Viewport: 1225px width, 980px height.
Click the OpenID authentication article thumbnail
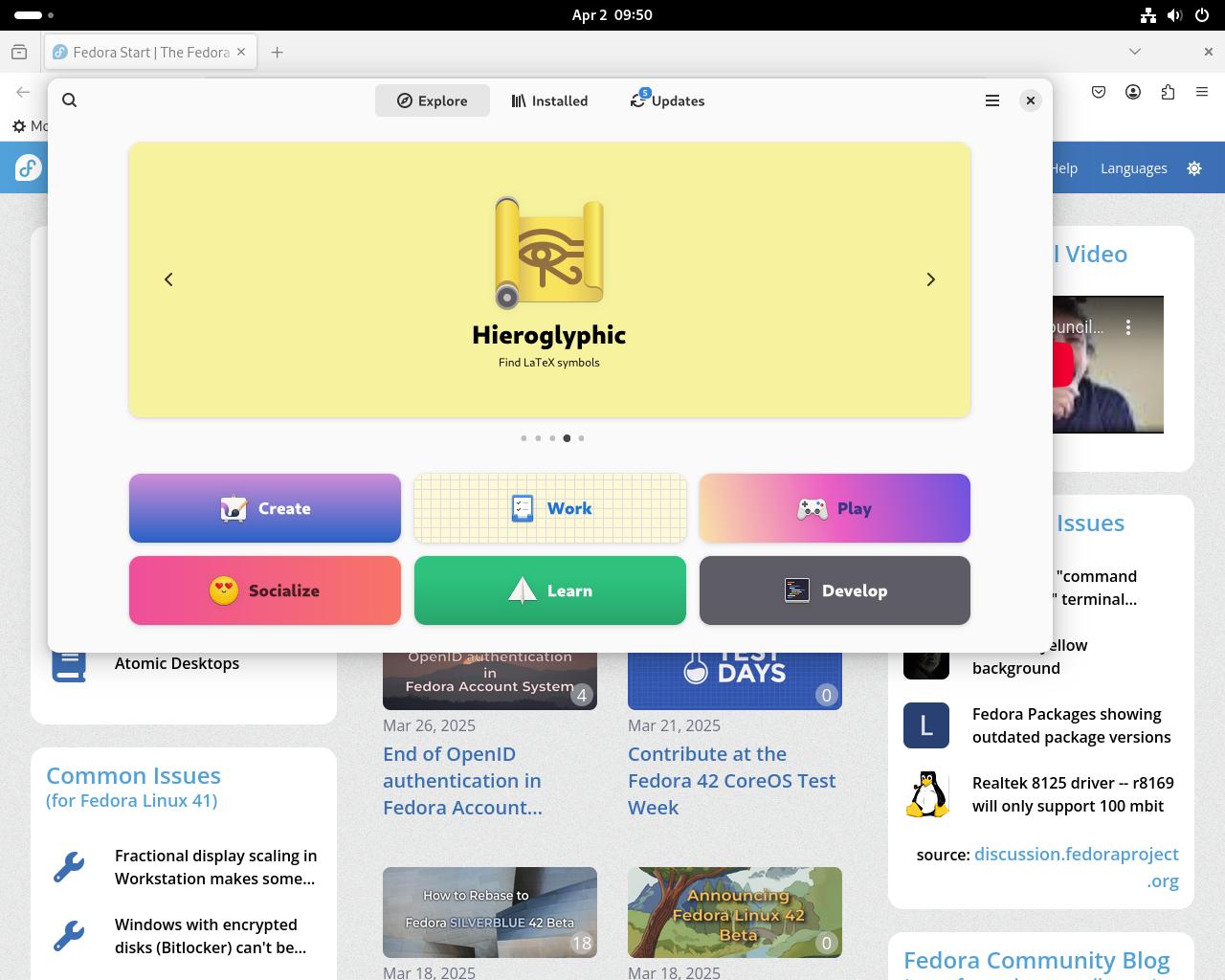[x=490, y=681]
